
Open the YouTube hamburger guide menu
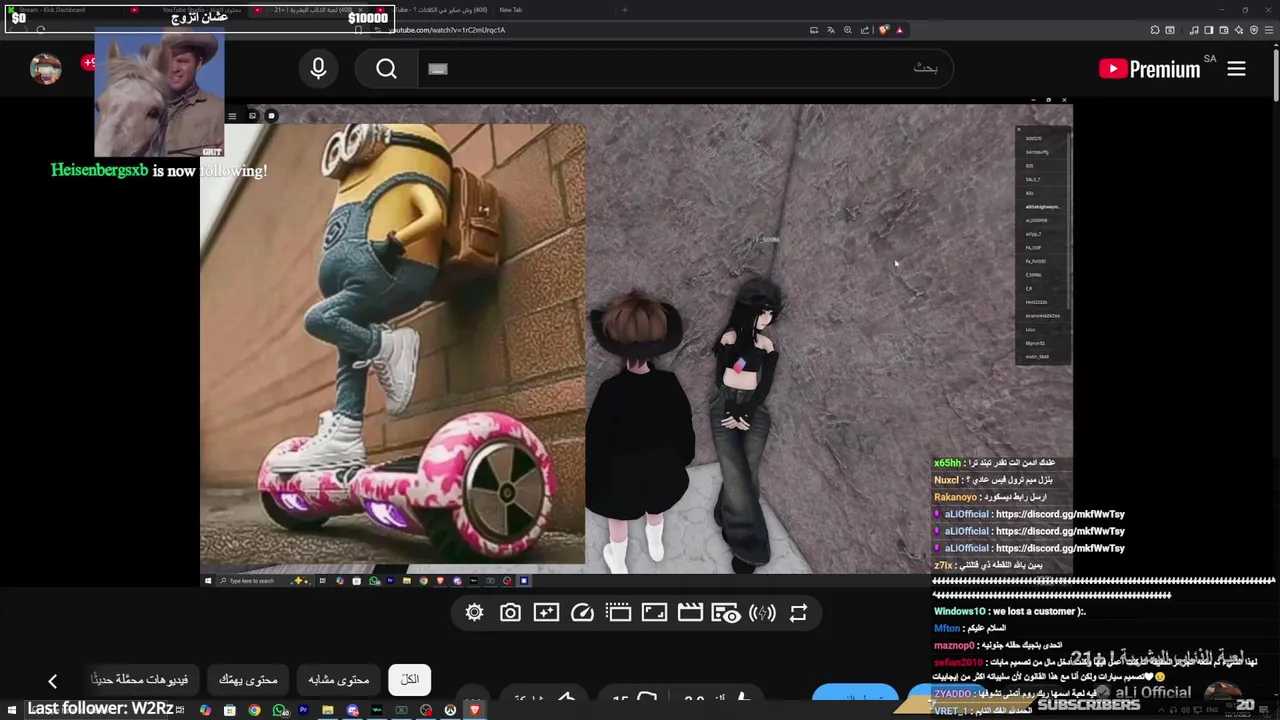click(x=1236, y=69)
